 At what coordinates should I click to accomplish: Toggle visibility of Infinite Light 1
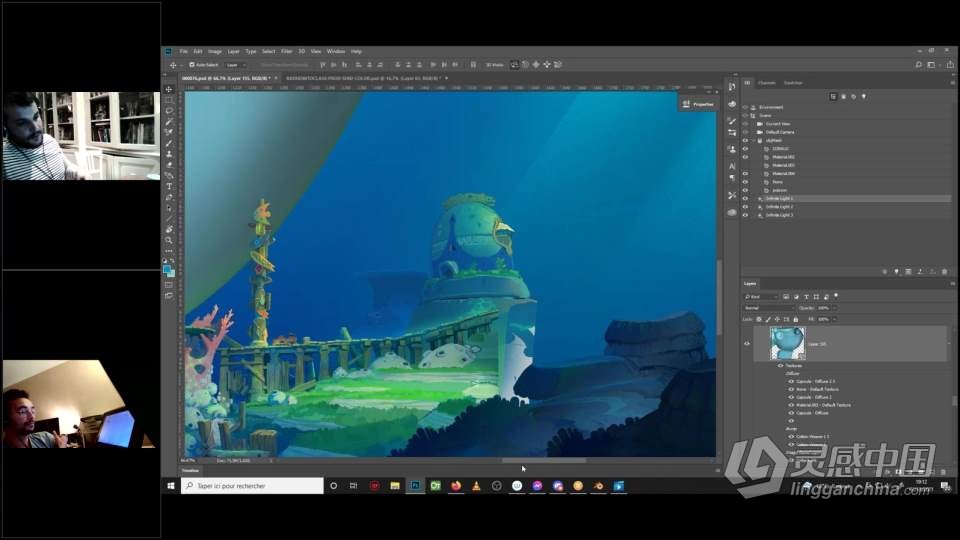click(x=745, y=199)
